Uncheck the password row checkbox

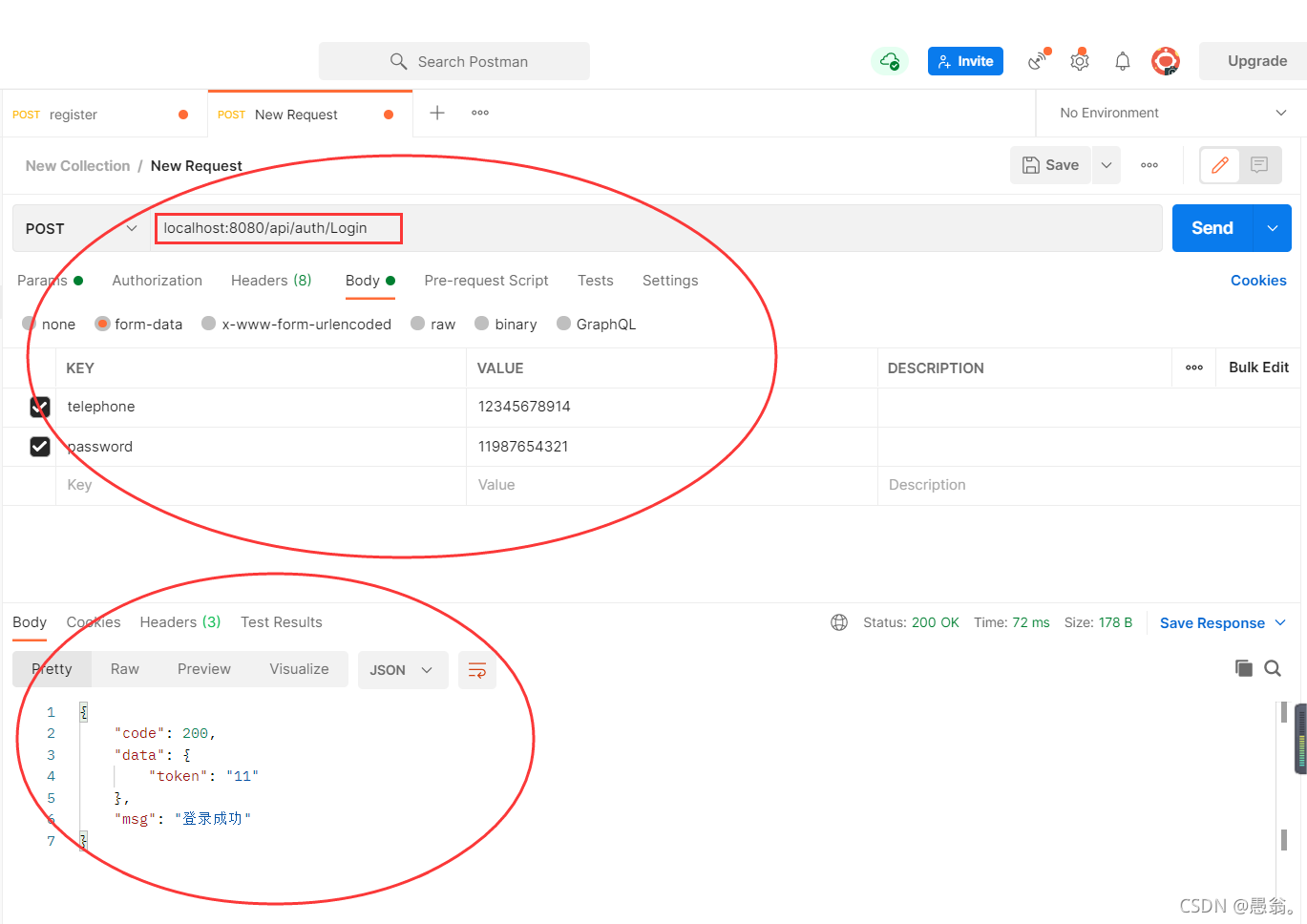coord(40,447)
